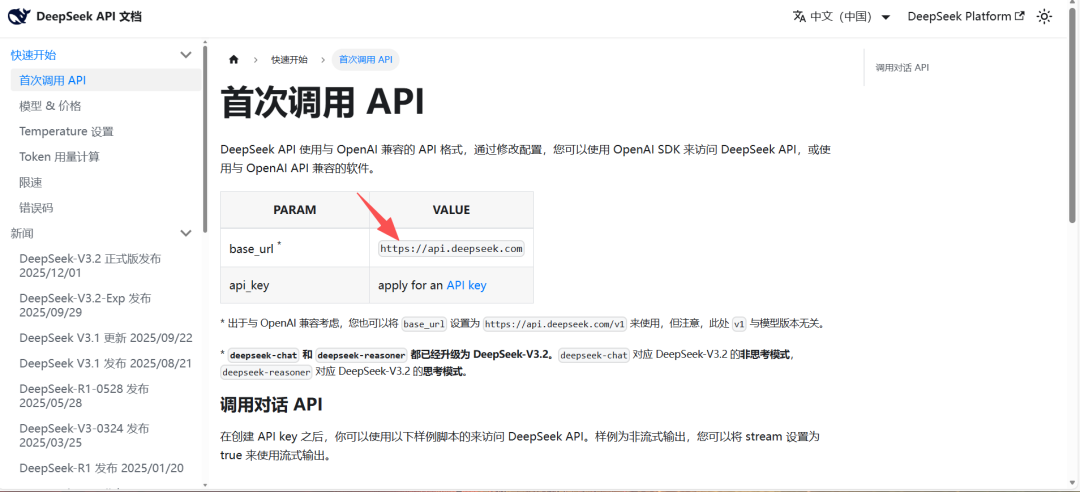Click the https://api.deepseek.com value cell
Image resolution: width=1080 pixels, height=492 pixels.
pos(451,249)
